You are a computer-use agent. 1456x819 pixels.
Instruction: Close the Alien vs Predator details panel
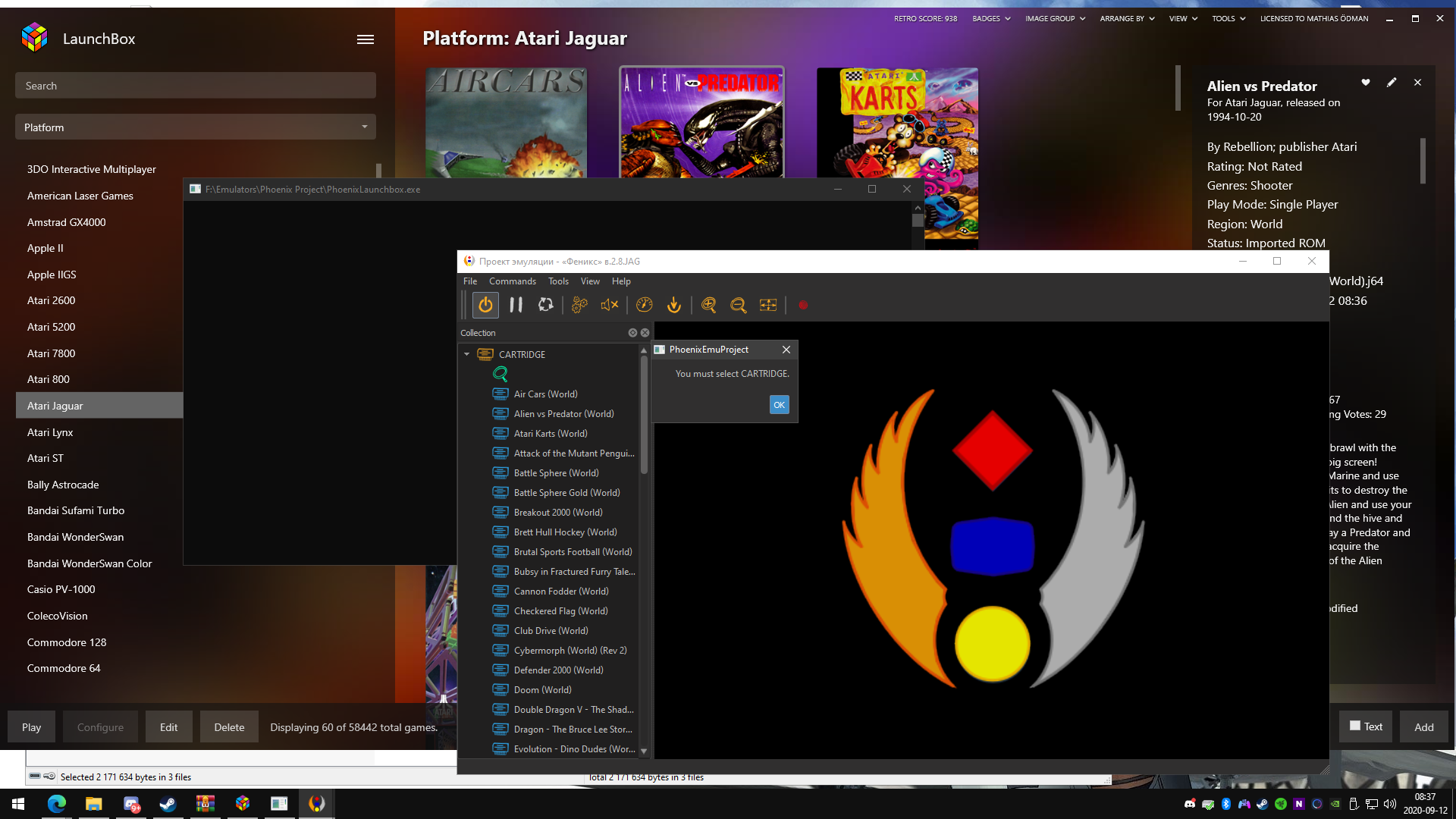pos(1417,82)
